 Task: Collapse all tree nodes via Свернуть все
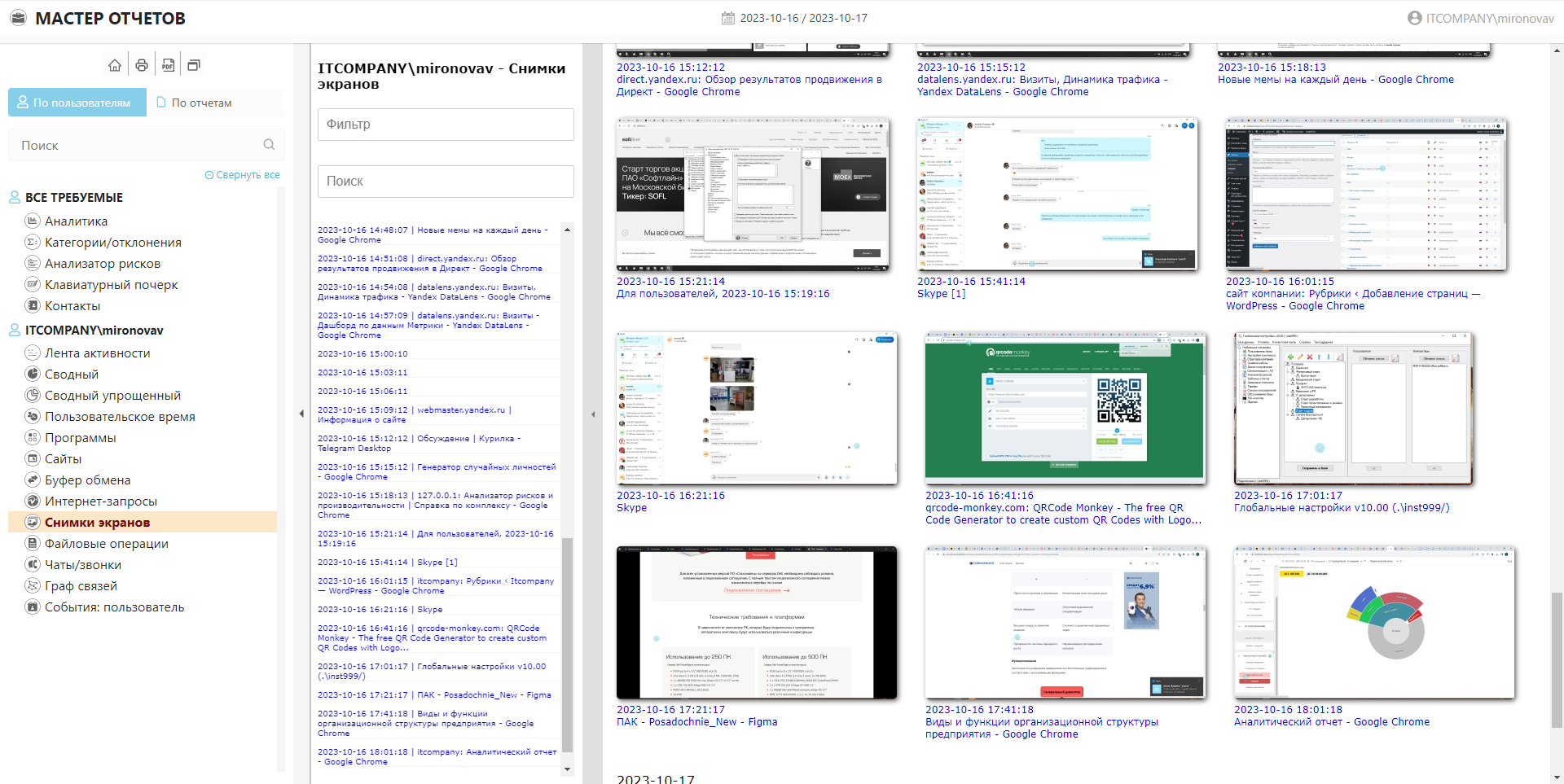coord(243,175)
